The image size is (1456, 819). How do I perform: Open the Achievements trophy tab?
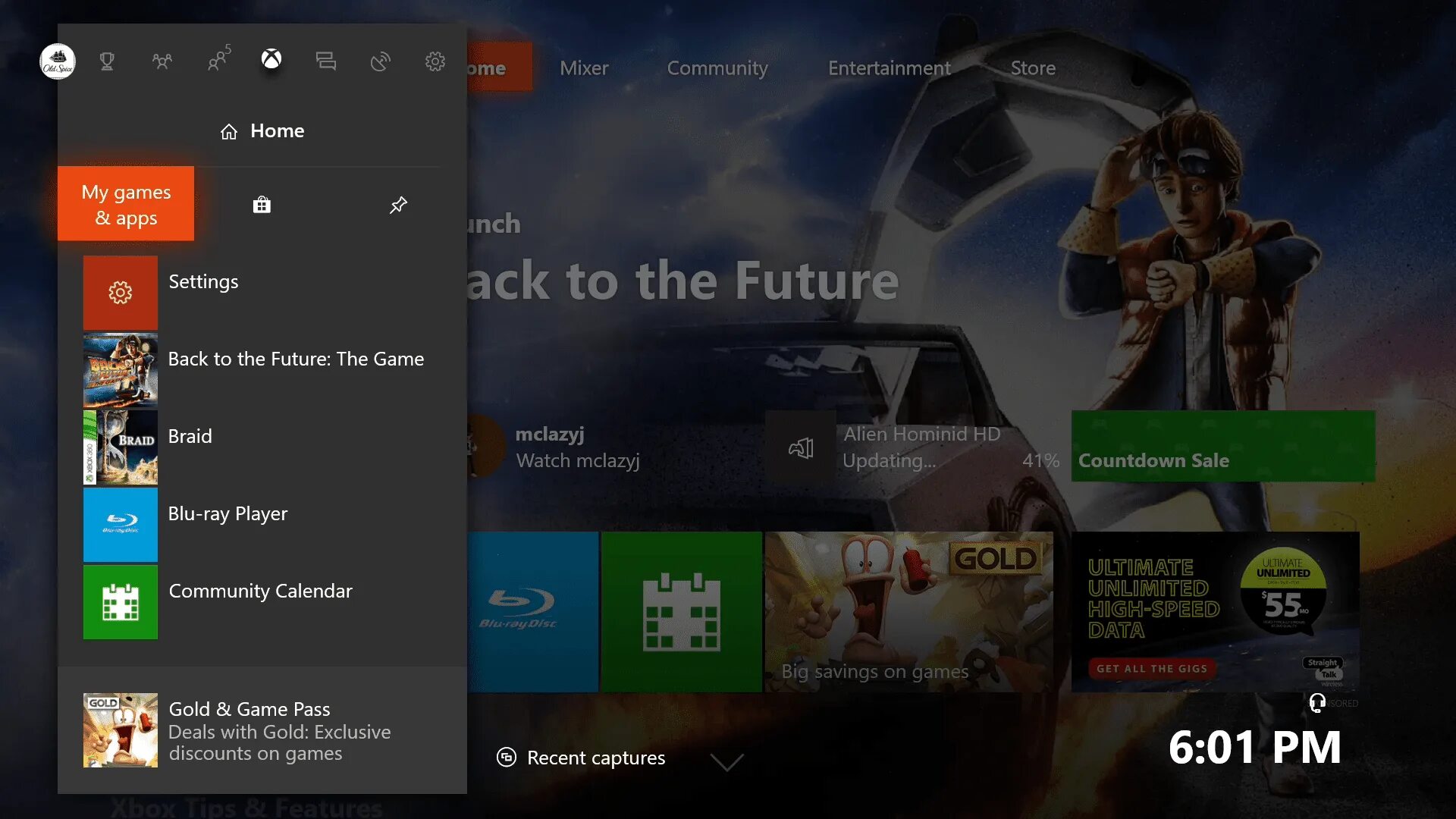tap(107, 61)
